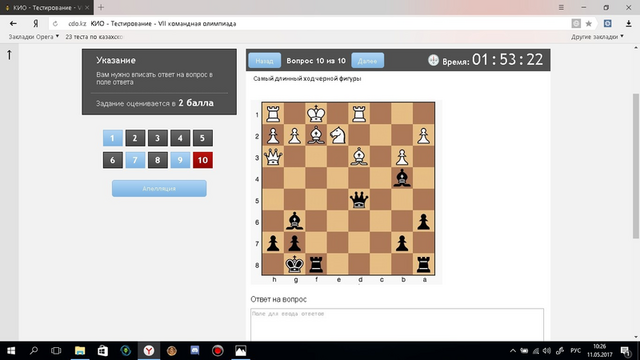640x360 pixels.
Task: Go to question 3
Action: (158, 138)
